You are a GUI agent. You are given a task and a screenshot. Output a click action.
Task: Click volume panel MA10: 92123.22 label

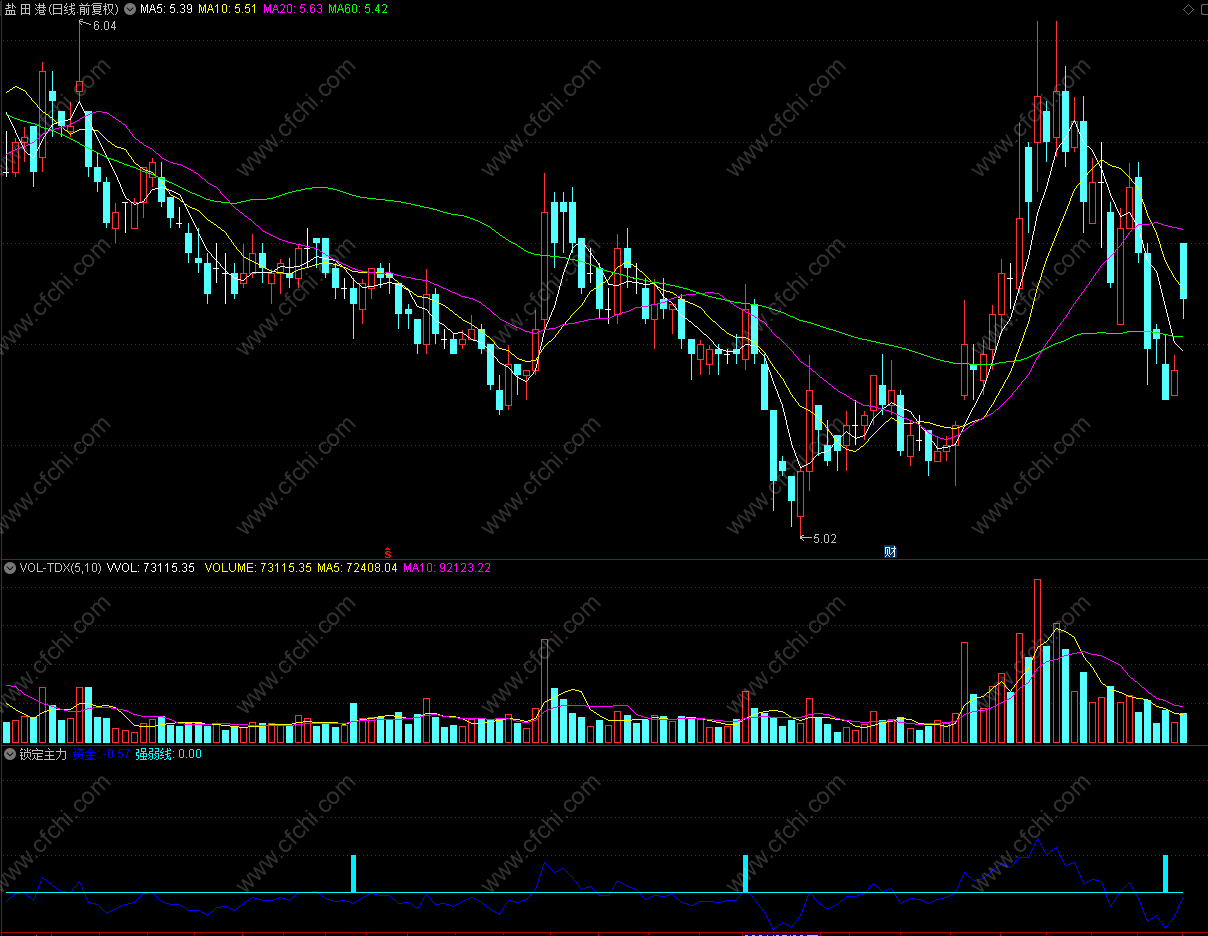447,568
